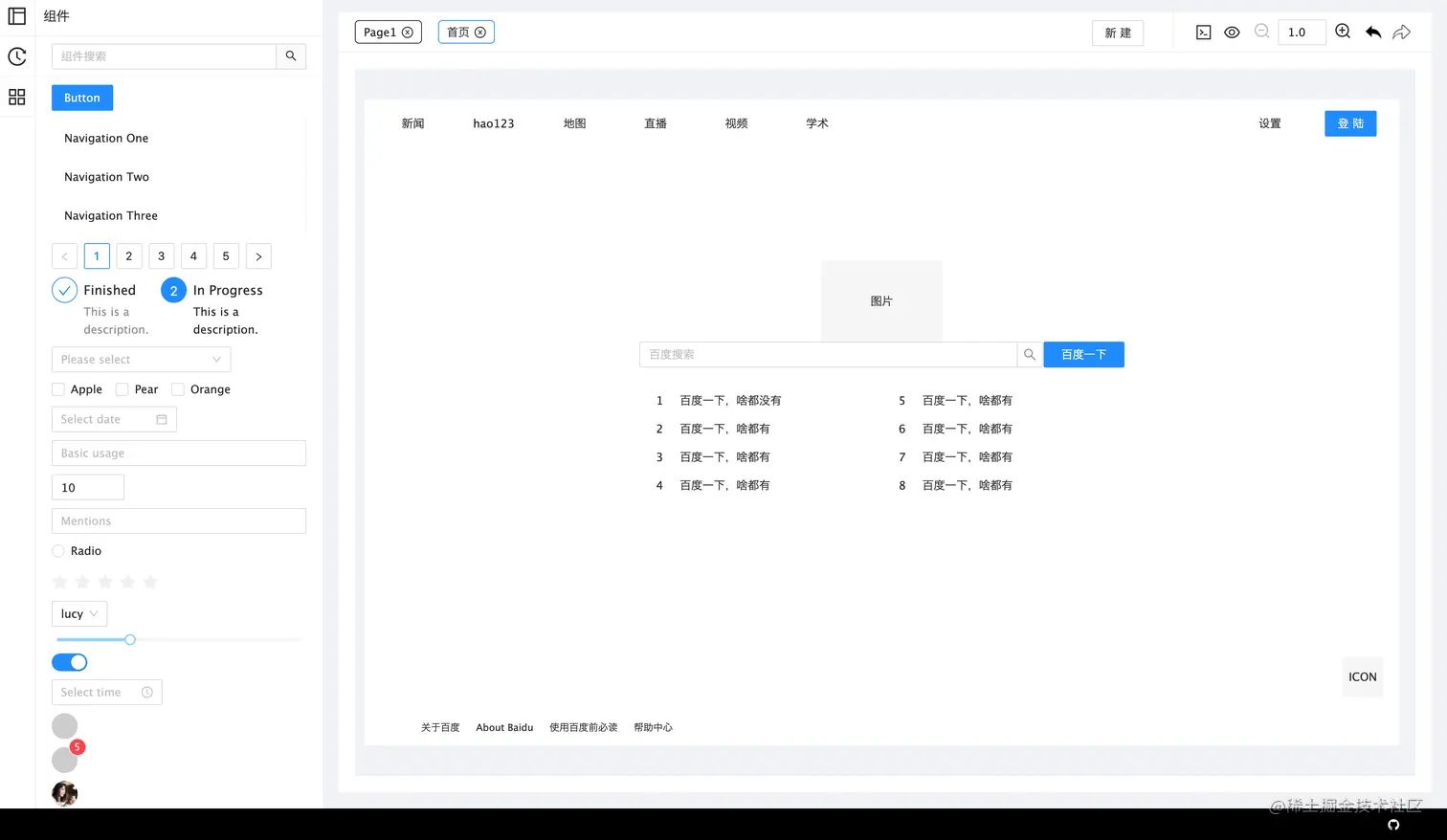
Task: Go to previous page with left chevron
Action: [64, 256]
